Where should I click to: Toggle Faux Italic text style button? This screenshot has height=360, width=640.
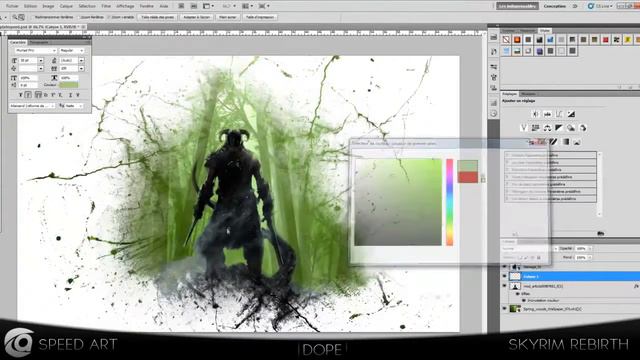coord(28,95)
